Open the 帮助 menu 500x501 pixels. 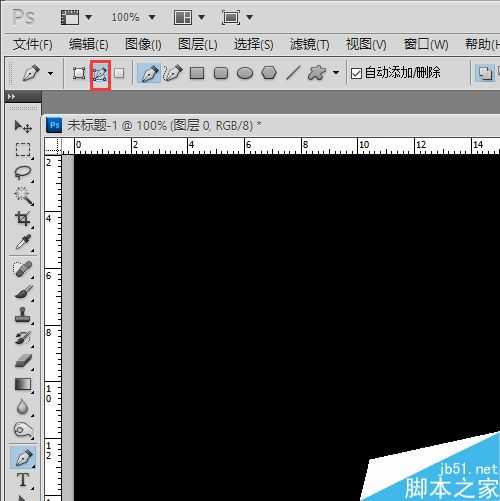[x=482, y=44]
